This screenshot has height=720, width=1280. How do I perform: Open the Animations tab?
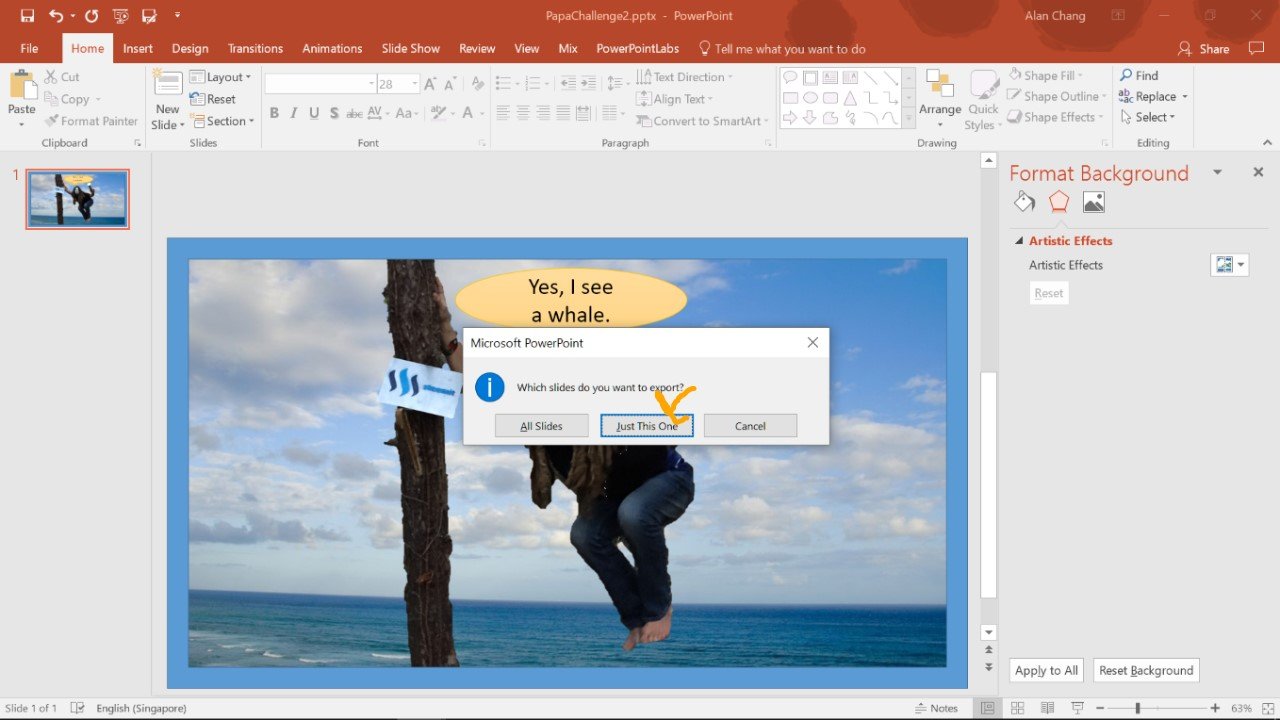[332, 48]
